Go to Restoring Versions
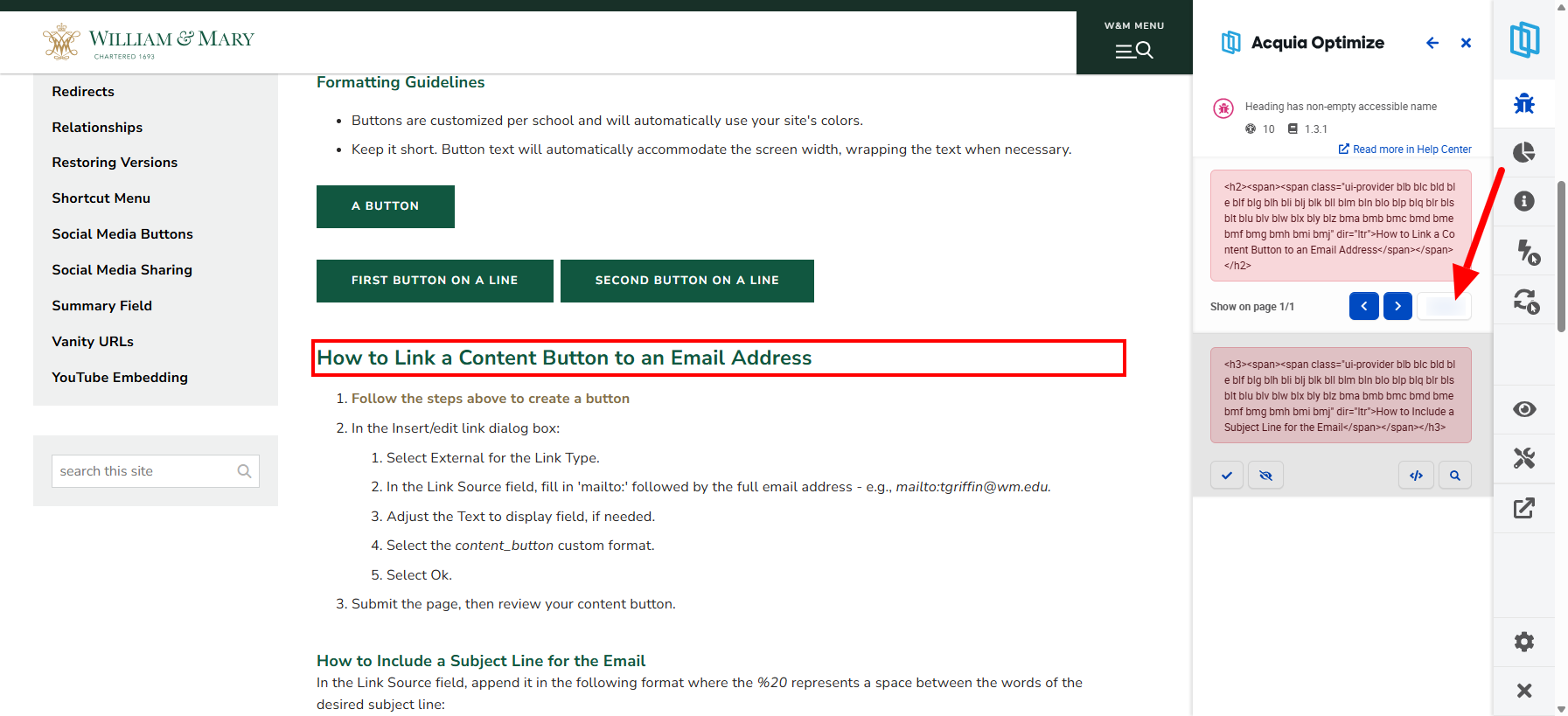The image size is (1568, 716). pyautogui.click(x=115, y=163)
